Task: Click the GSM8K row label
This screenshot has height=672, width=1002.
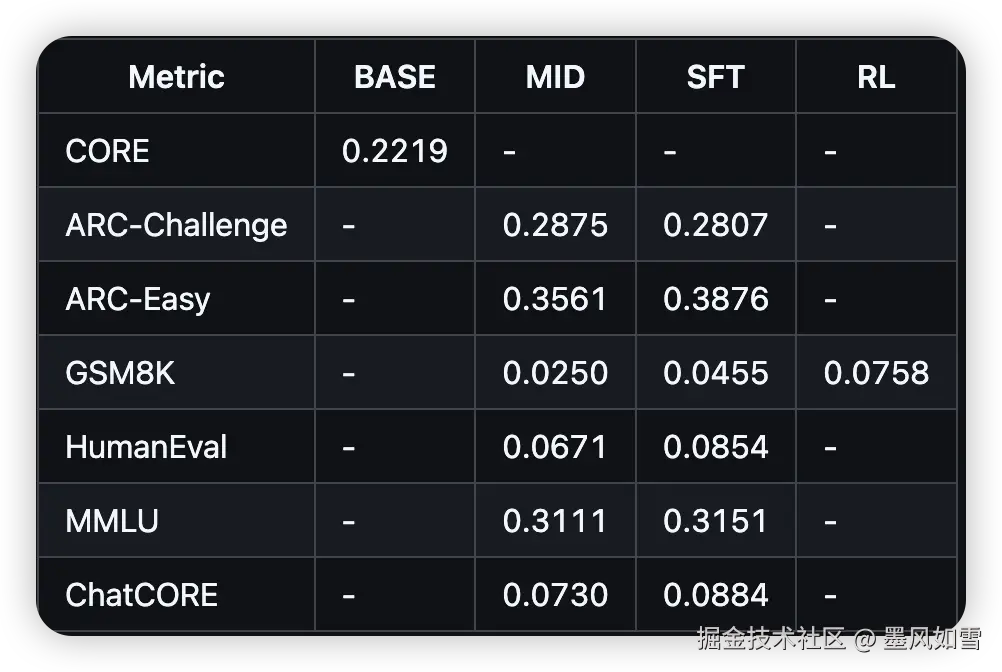Action: click(120, 373)
